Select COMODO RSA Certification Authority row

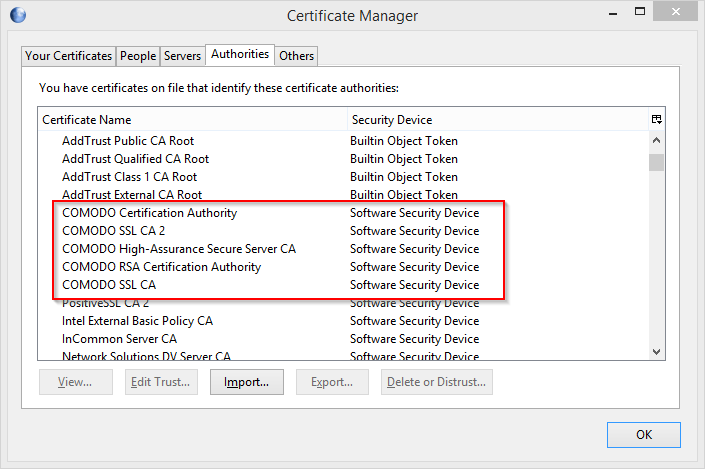(x=344, y=267)
